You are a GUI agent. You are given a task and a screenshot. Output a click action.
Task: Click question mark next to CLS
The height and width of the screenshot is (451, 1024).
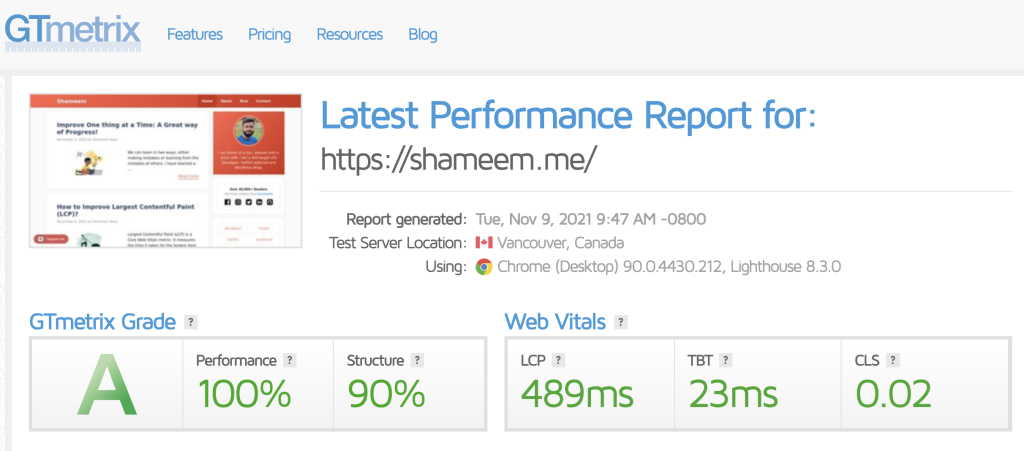coord(893,360)
